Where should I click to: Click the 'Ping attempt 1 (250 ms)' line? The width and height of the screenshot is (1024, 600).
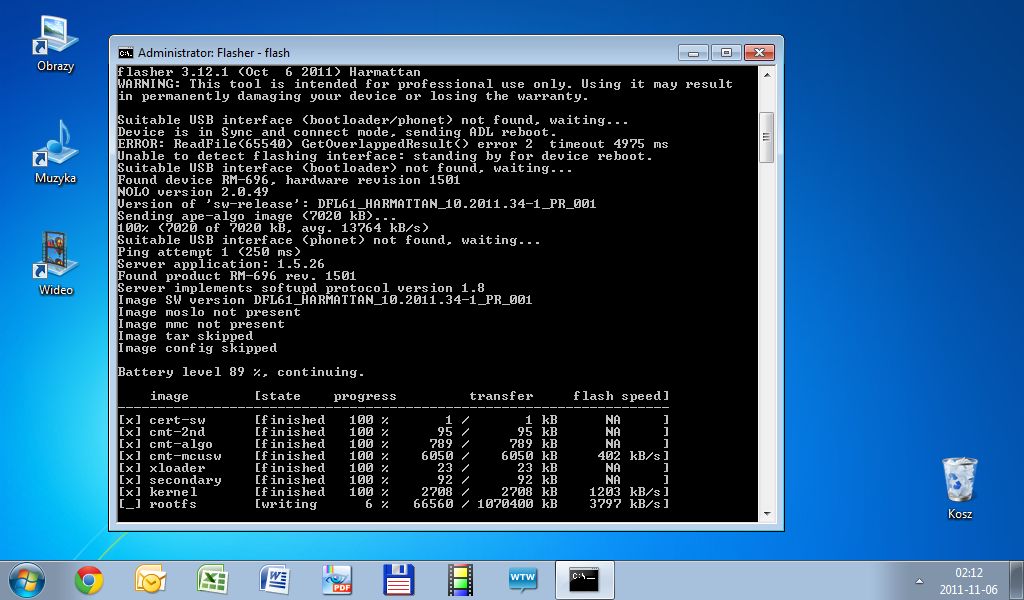coord(209,252)
